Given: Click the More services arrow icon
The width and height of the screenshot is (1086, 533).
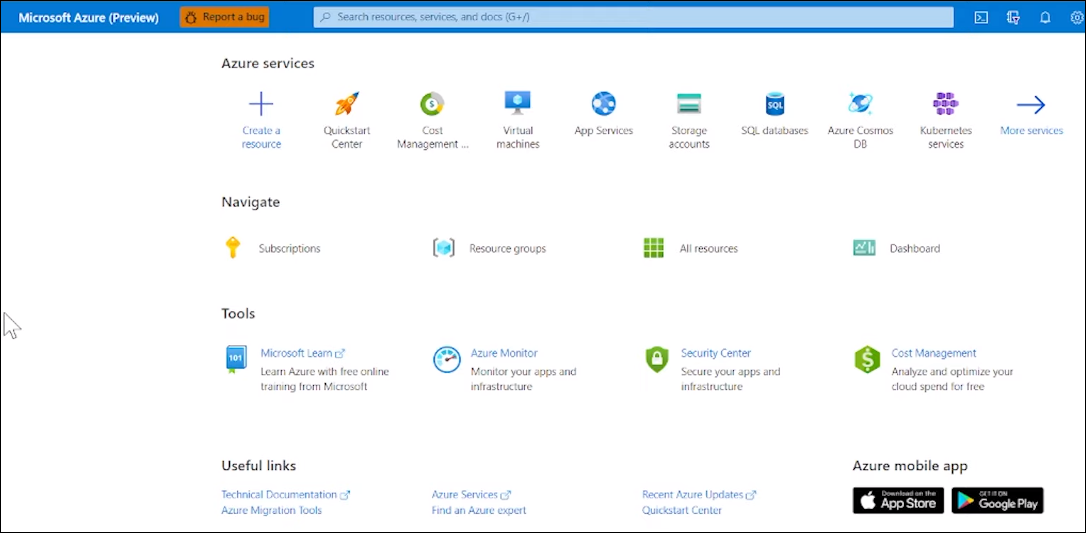Looking at the screenshot, I should 1031,105.
